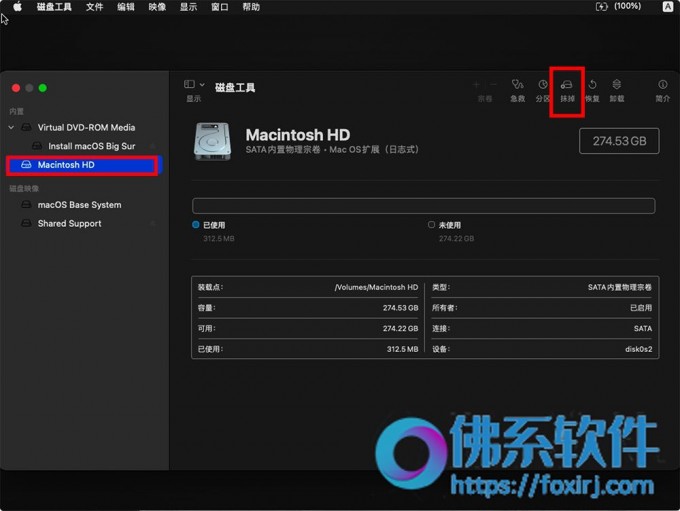Open the 帮助 menu

click(251, 7)
